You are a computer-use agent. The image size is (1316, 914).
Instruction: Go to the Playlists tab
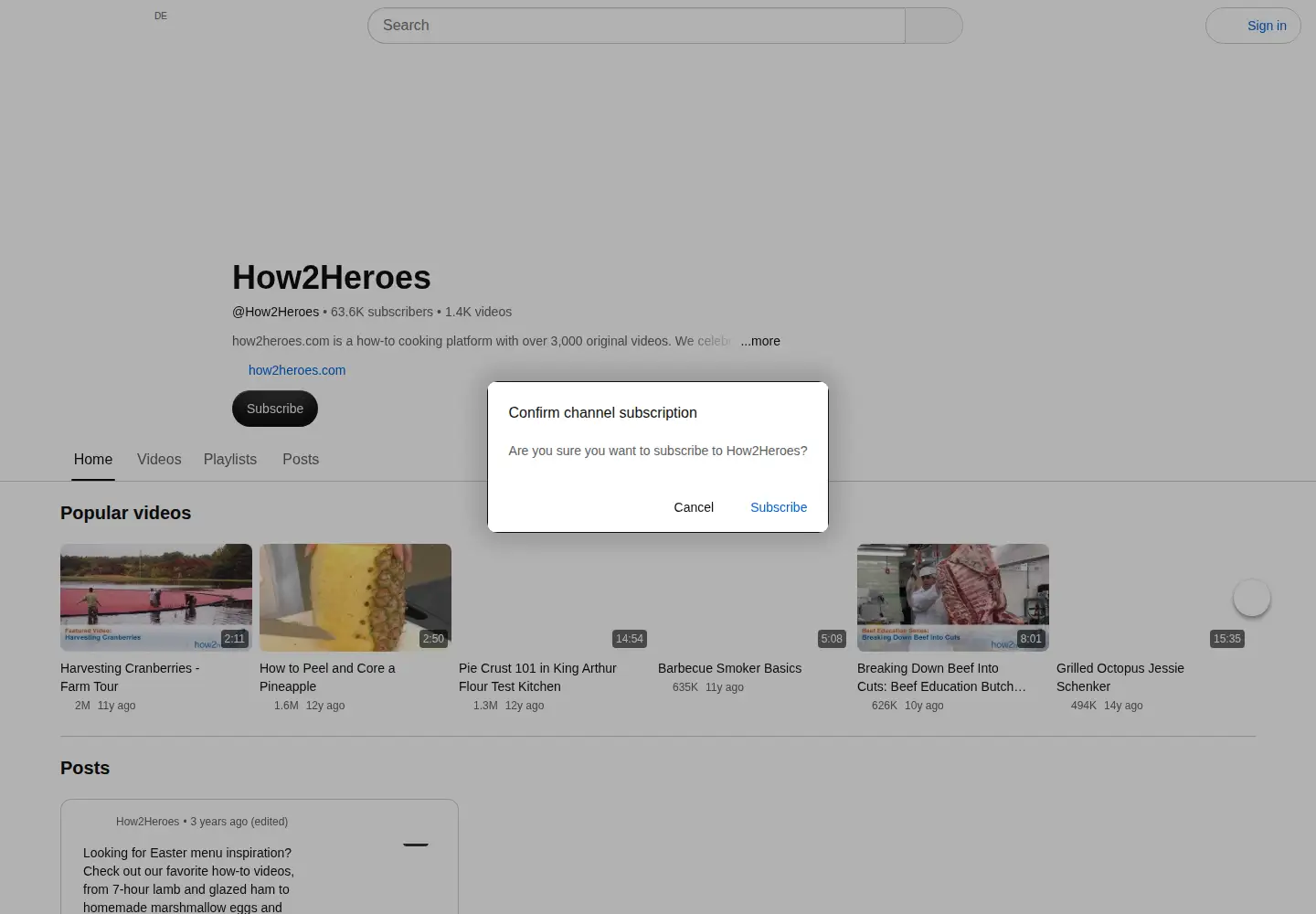230,459
